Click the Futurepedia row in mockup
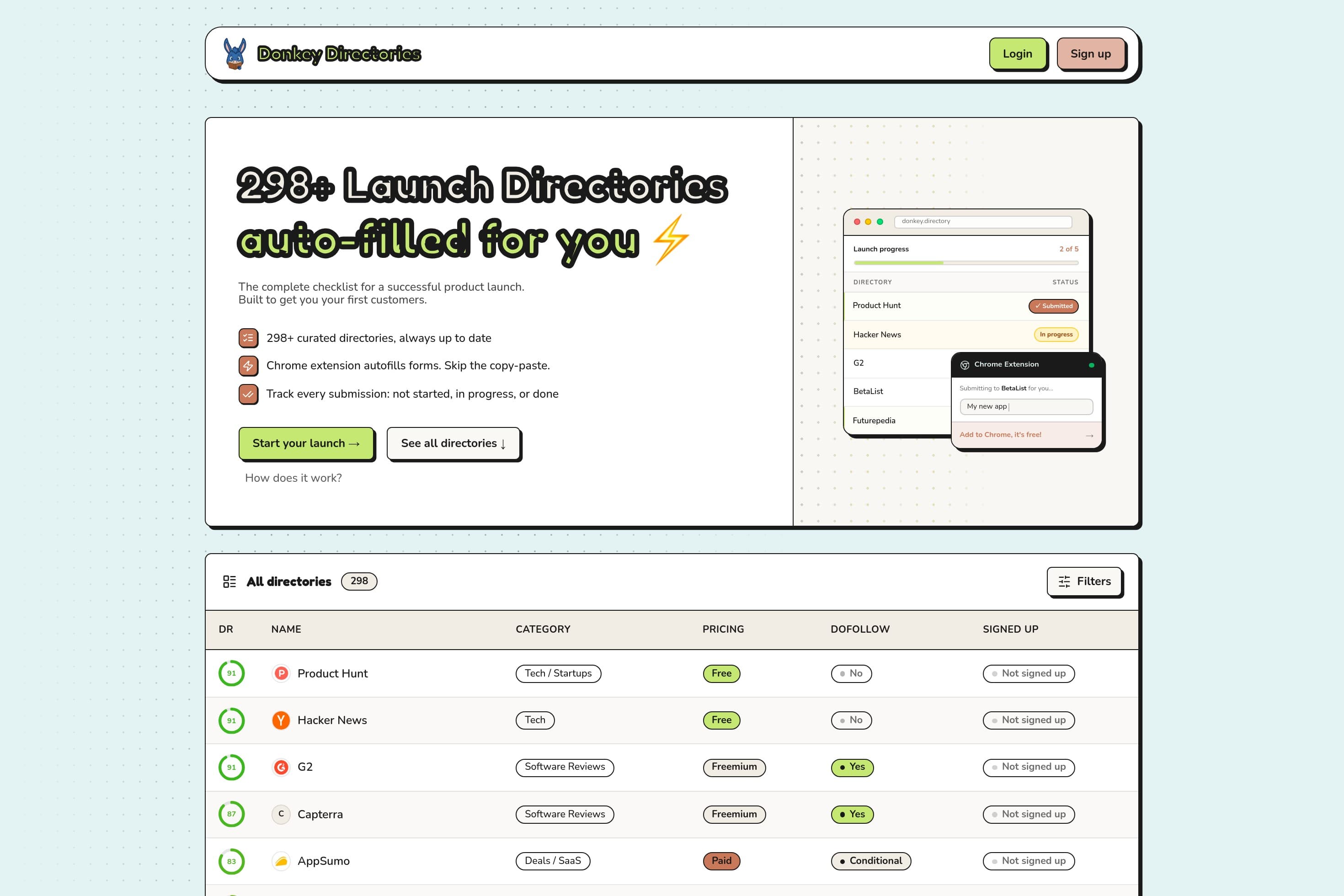 [x=898, y=421]
